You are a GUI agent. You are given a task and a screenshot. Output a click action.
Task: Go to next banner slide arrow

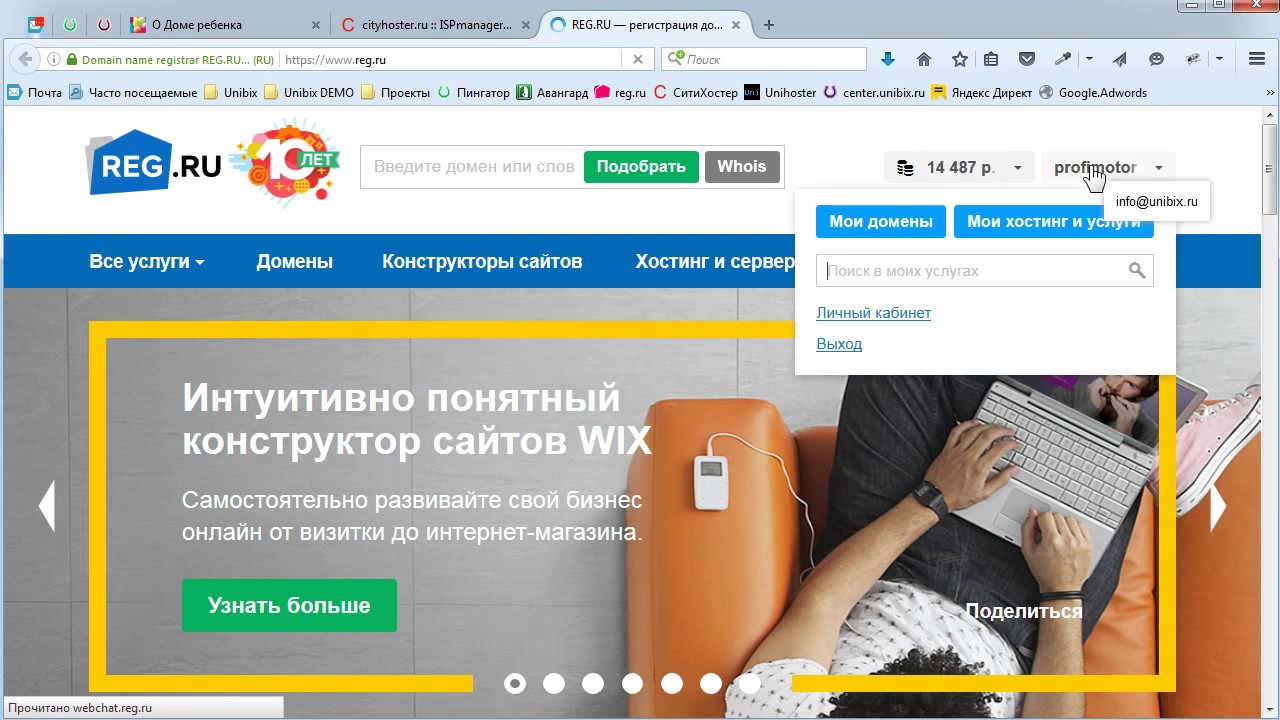(1218, 507)
